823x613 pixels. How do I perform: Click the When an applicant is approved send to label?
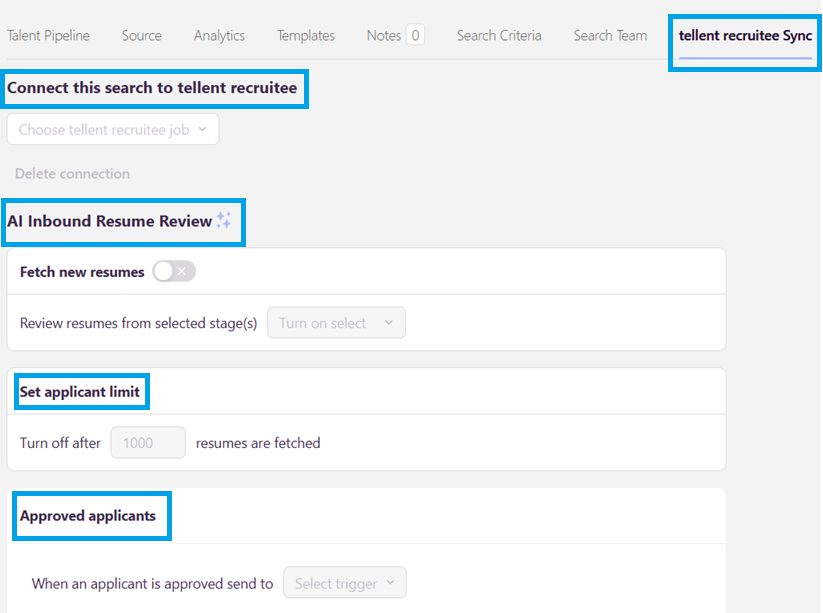[152, 584]
